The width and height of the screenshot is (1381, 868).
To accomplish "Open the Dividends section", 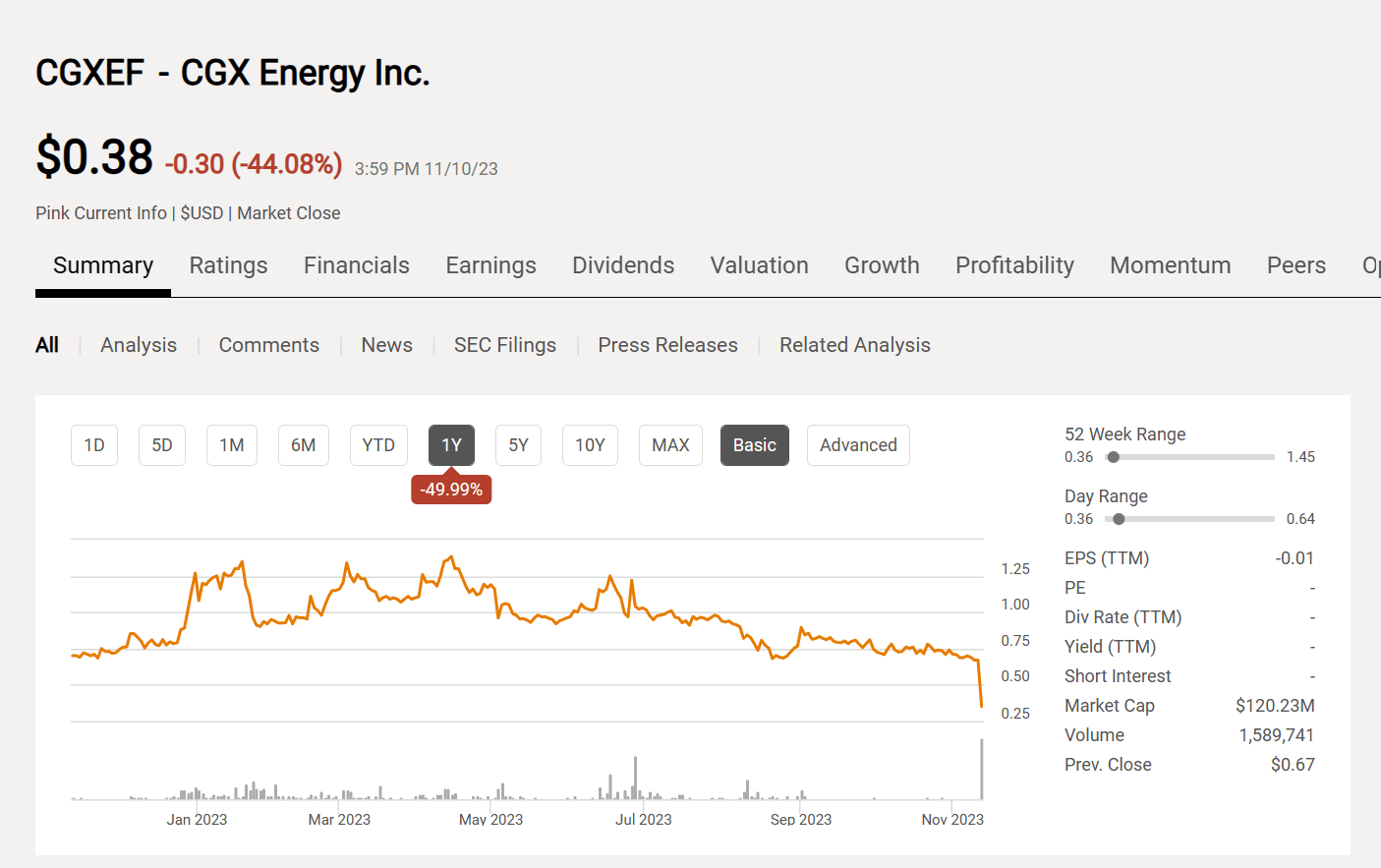I will coord(623,264).
